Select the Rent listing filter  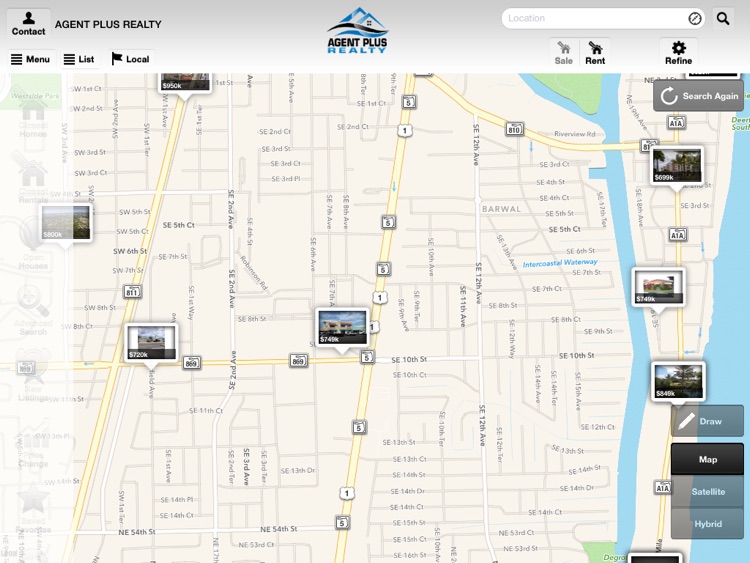[x=595, y=53]
